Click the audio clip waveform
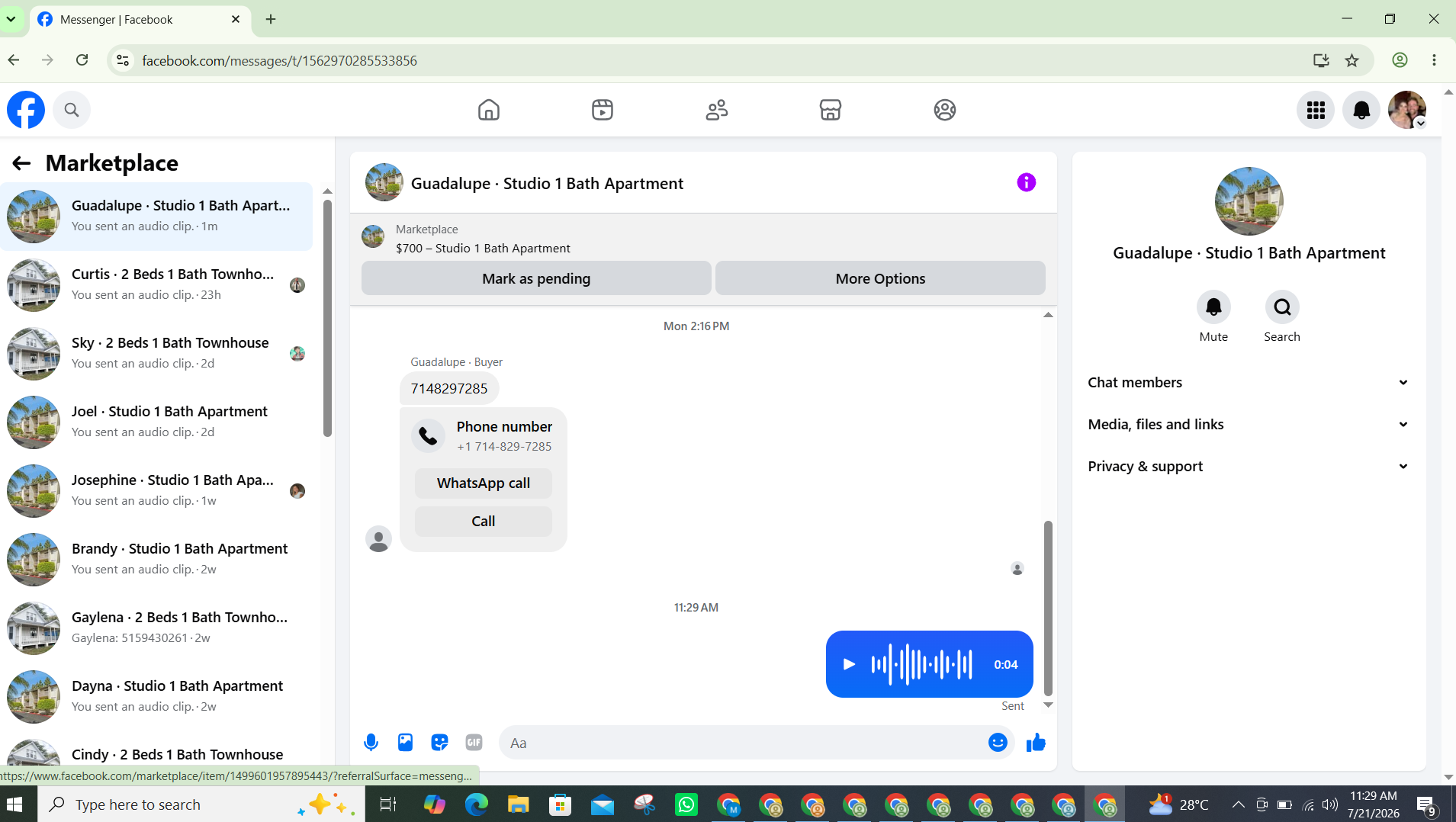Image resolution: width=1456 pixels, height=822 pixels. (922, 664)
